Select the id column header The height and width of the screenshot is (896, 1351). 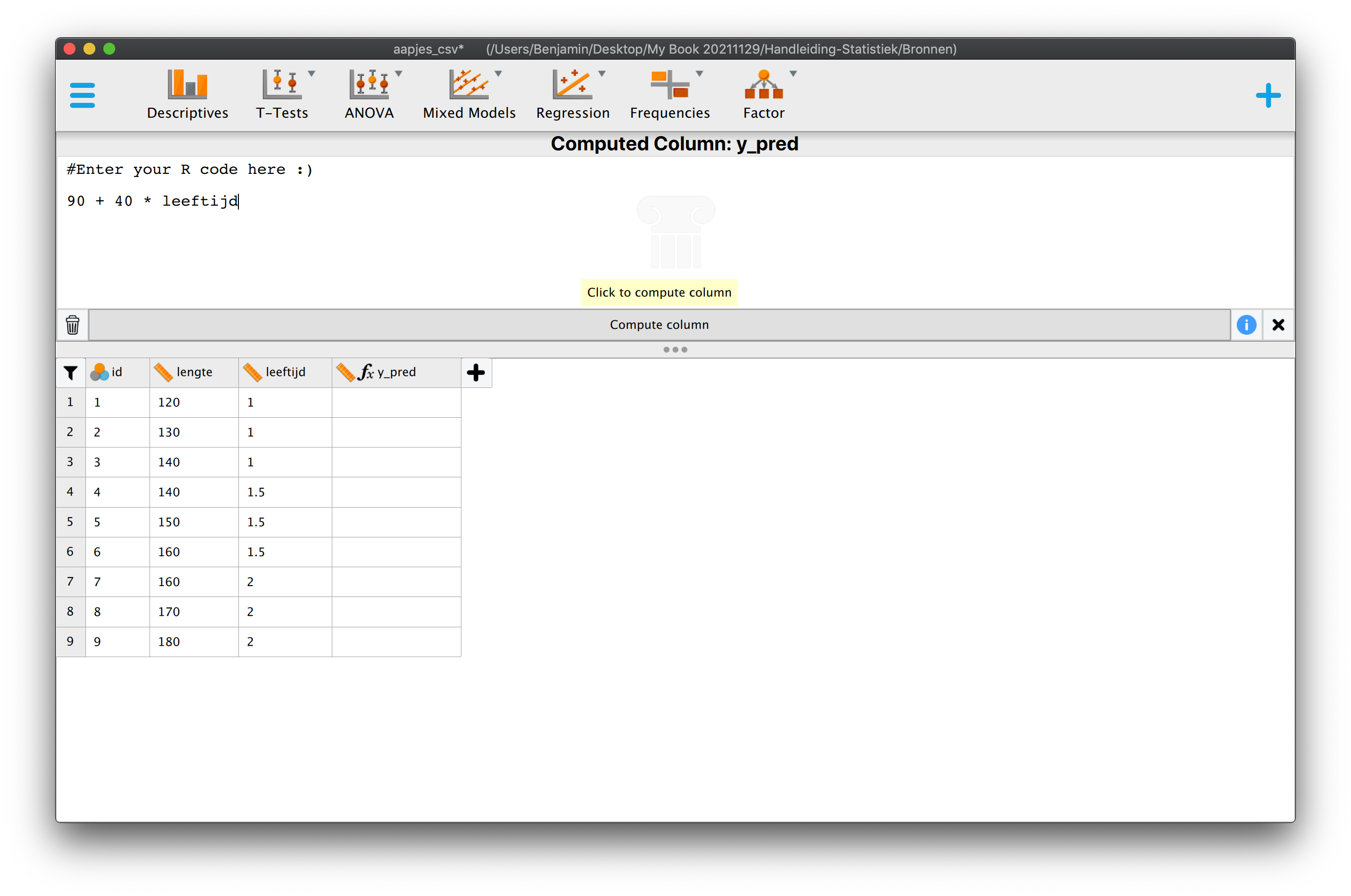point(117,373)
